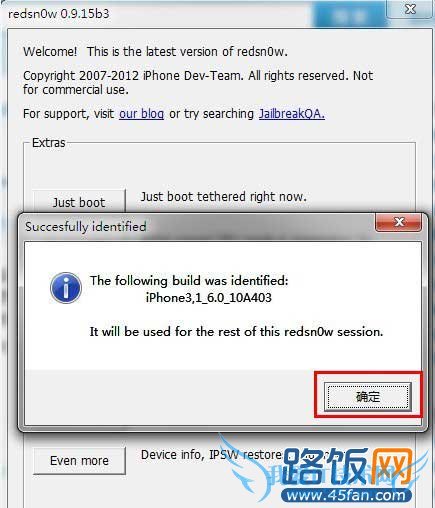The image size is (435, 508).
Task: Click the redsn0w 0.9.15b3 window title
Action: [58, 14]
